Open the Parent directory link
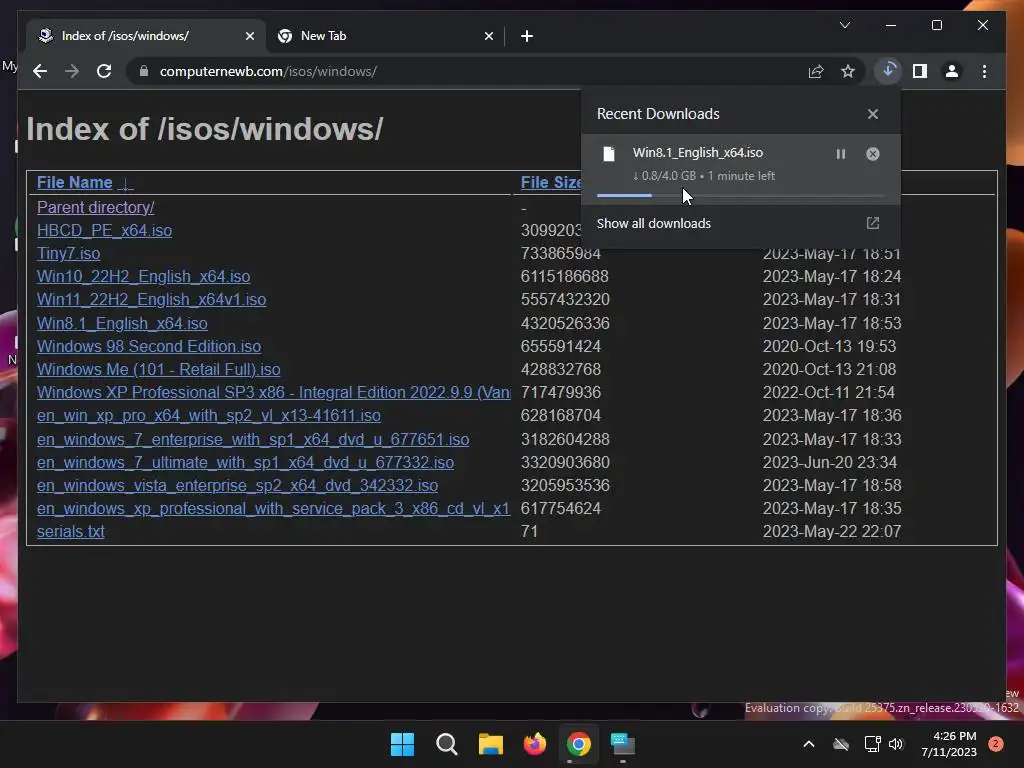Viewport: 1024px width, 768px height. click(x=95, y=207)
